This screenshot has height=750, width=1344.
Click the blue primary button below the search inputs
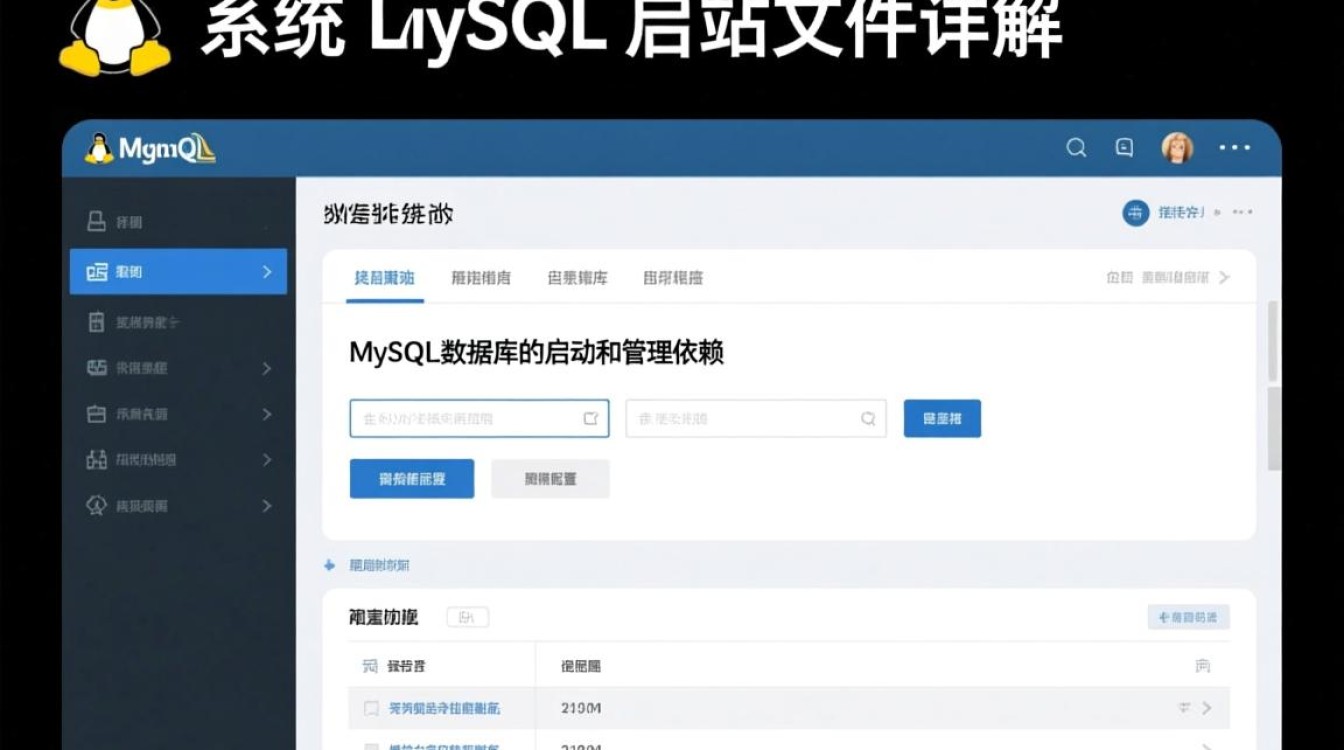[411, 478]
